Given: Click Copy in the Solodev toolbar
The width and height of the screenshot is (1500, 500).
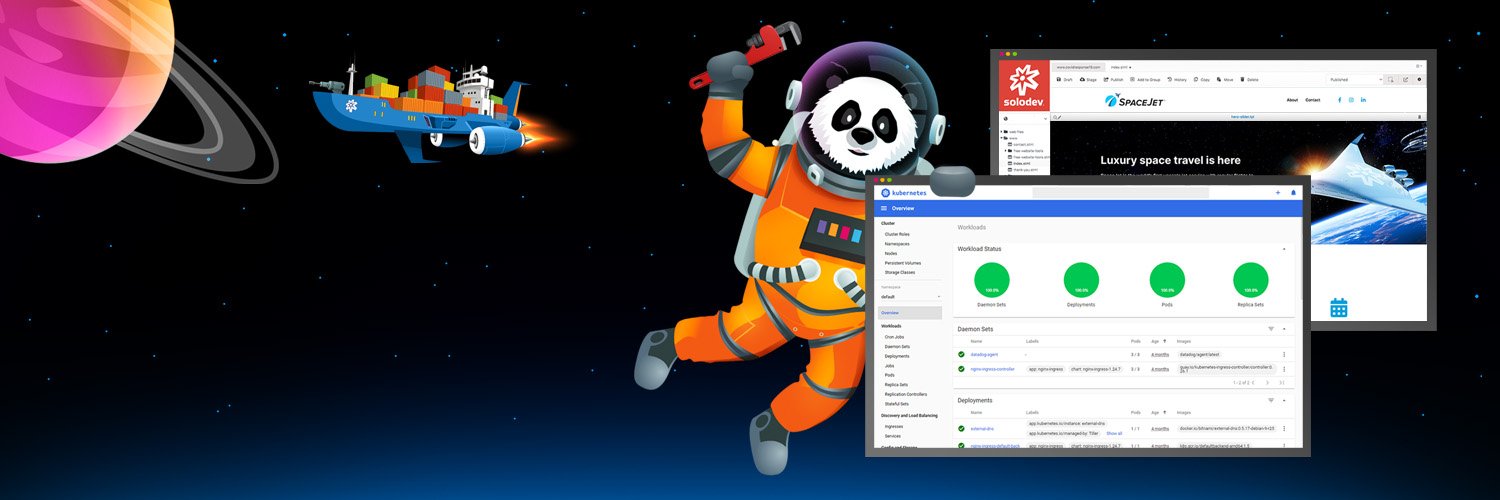Looking at the screenshot, I should click(1202, 79).
